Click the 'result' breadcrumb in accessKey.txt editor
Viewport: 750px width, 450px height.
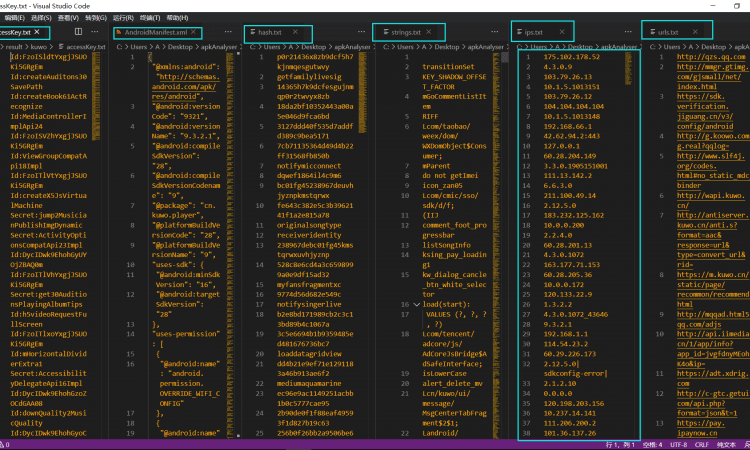[14, 47]
